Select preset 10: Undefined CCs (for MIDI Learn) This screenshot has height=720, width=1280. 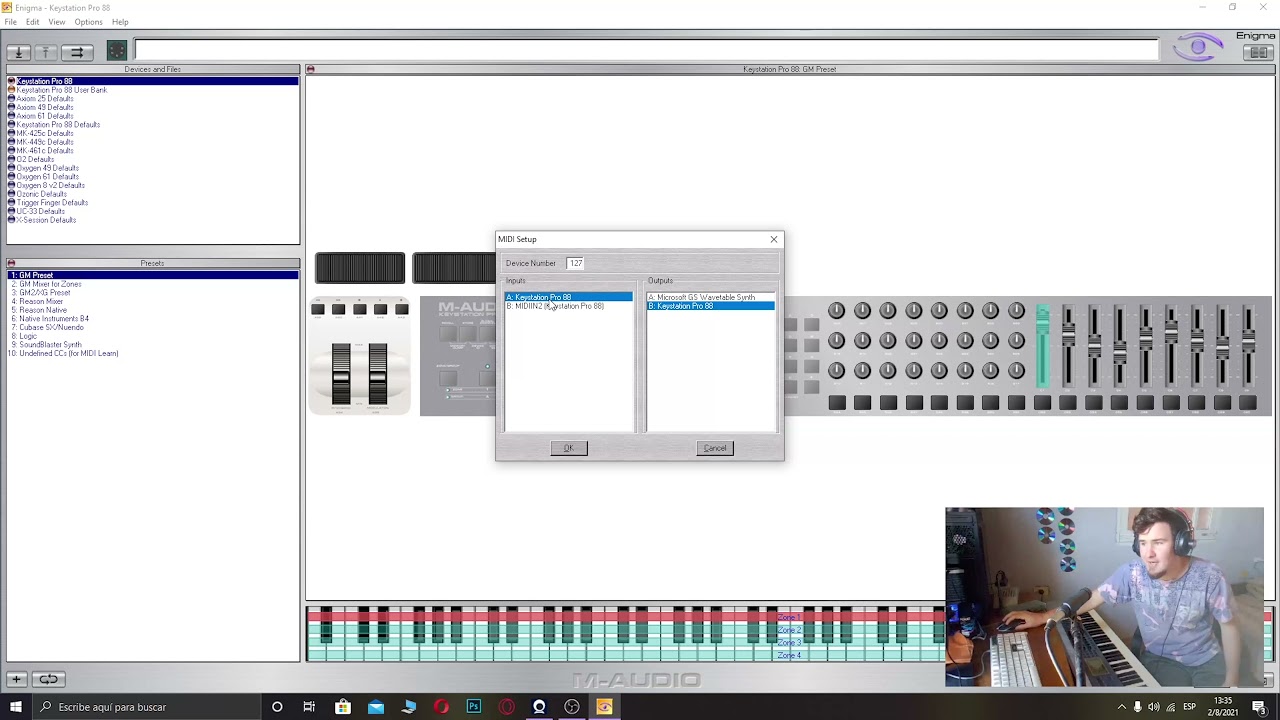pyautogui.click(x=65, y=353)
